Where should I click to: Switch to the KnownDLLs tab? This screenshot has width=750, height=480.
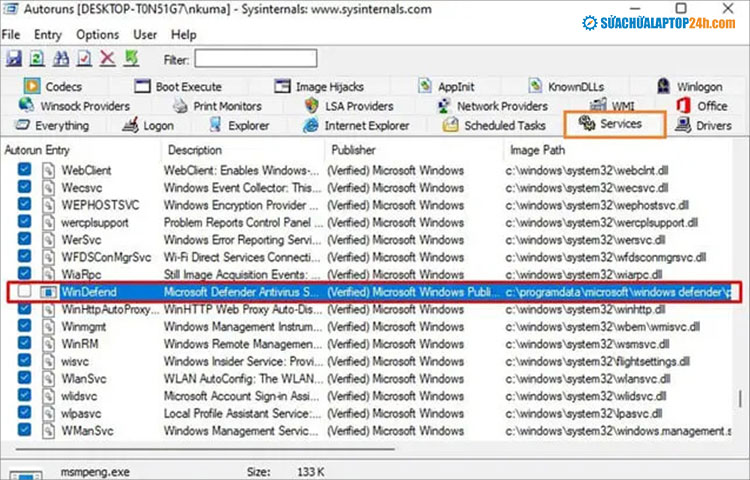coord(566,87)
